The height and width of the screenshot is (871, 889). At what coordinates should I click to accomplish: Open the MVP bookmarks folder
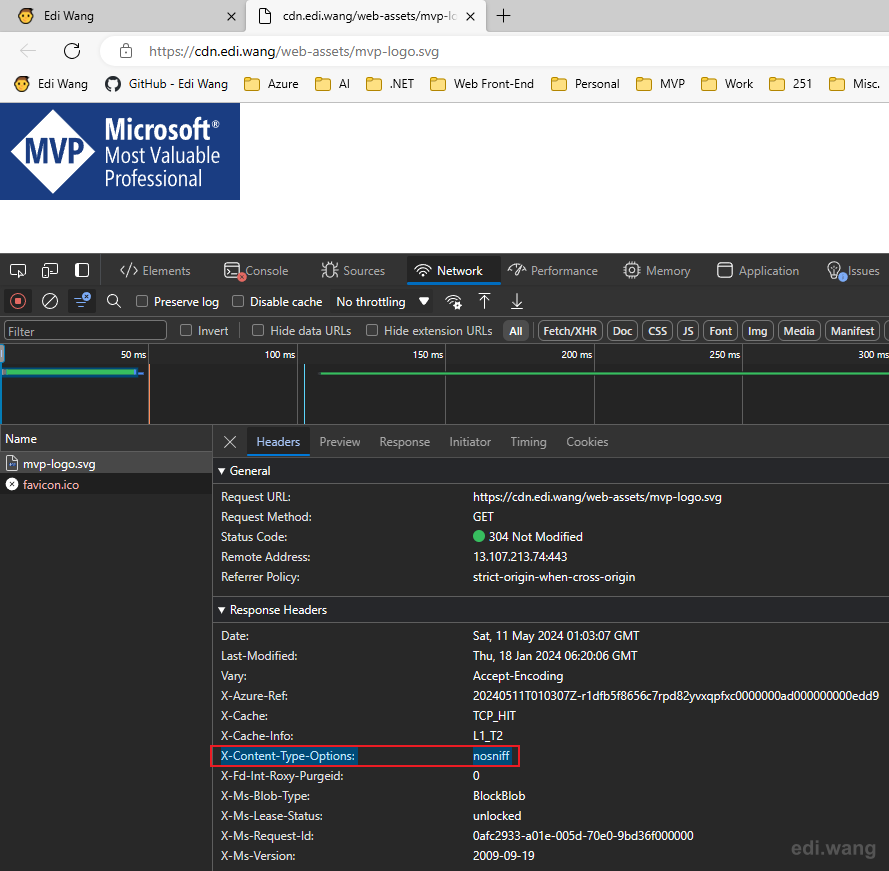click(661, 84)
